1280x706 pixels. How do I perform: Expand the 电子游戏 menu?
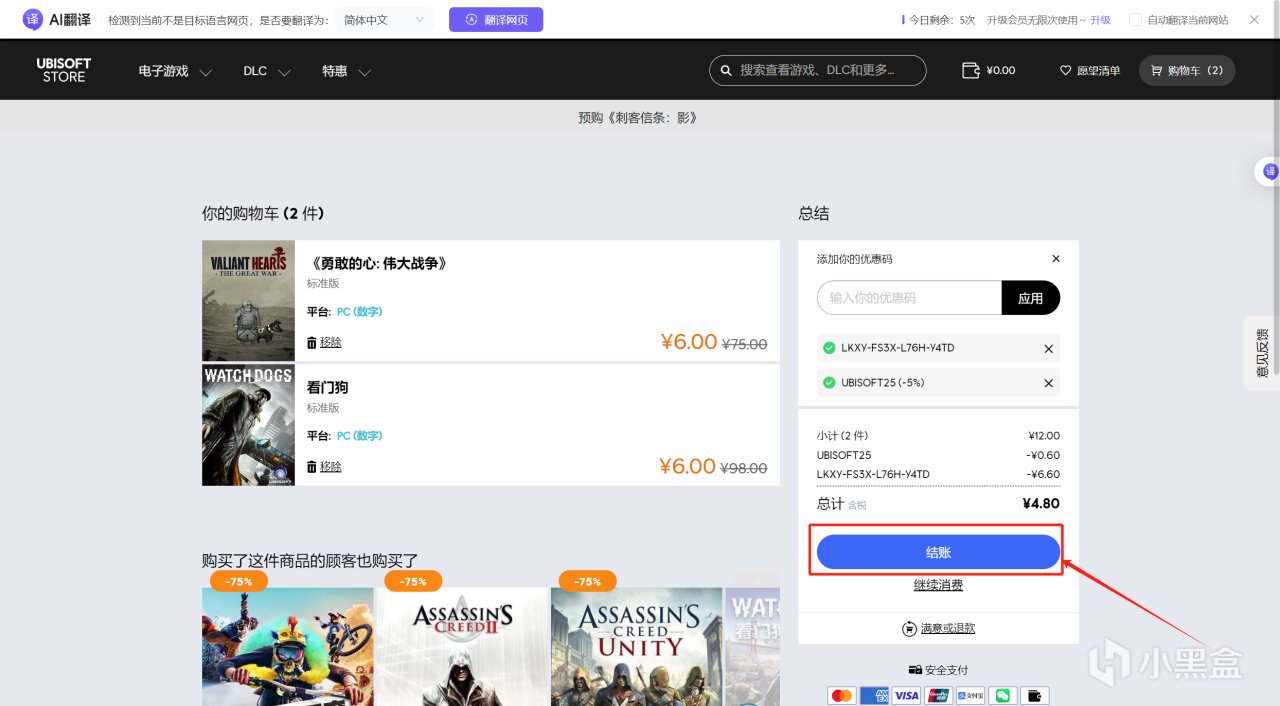click(x=176, y=71)
